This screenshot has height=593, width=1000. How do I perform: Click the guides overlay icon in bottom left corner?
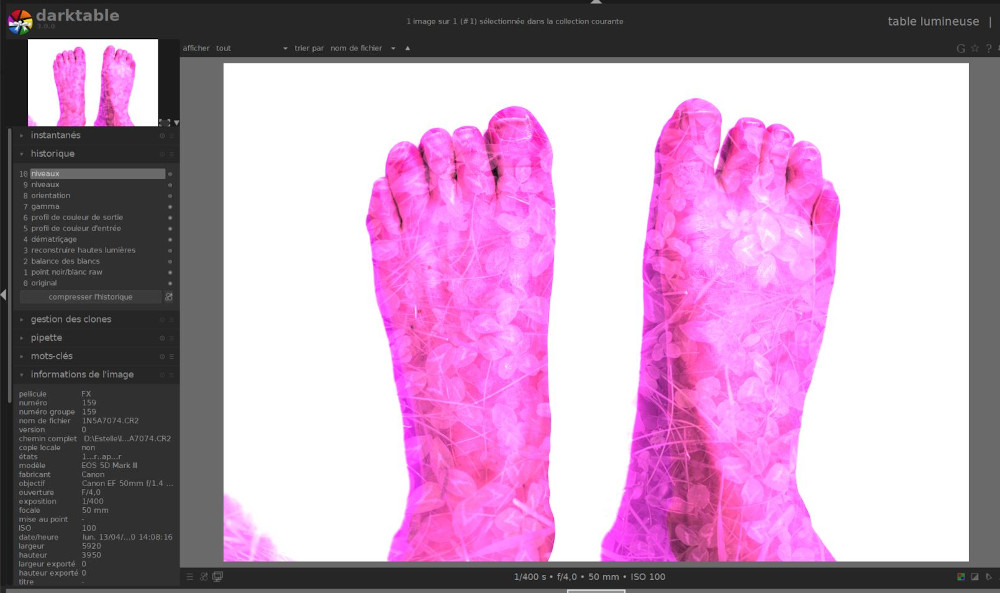tap(189, 576)
